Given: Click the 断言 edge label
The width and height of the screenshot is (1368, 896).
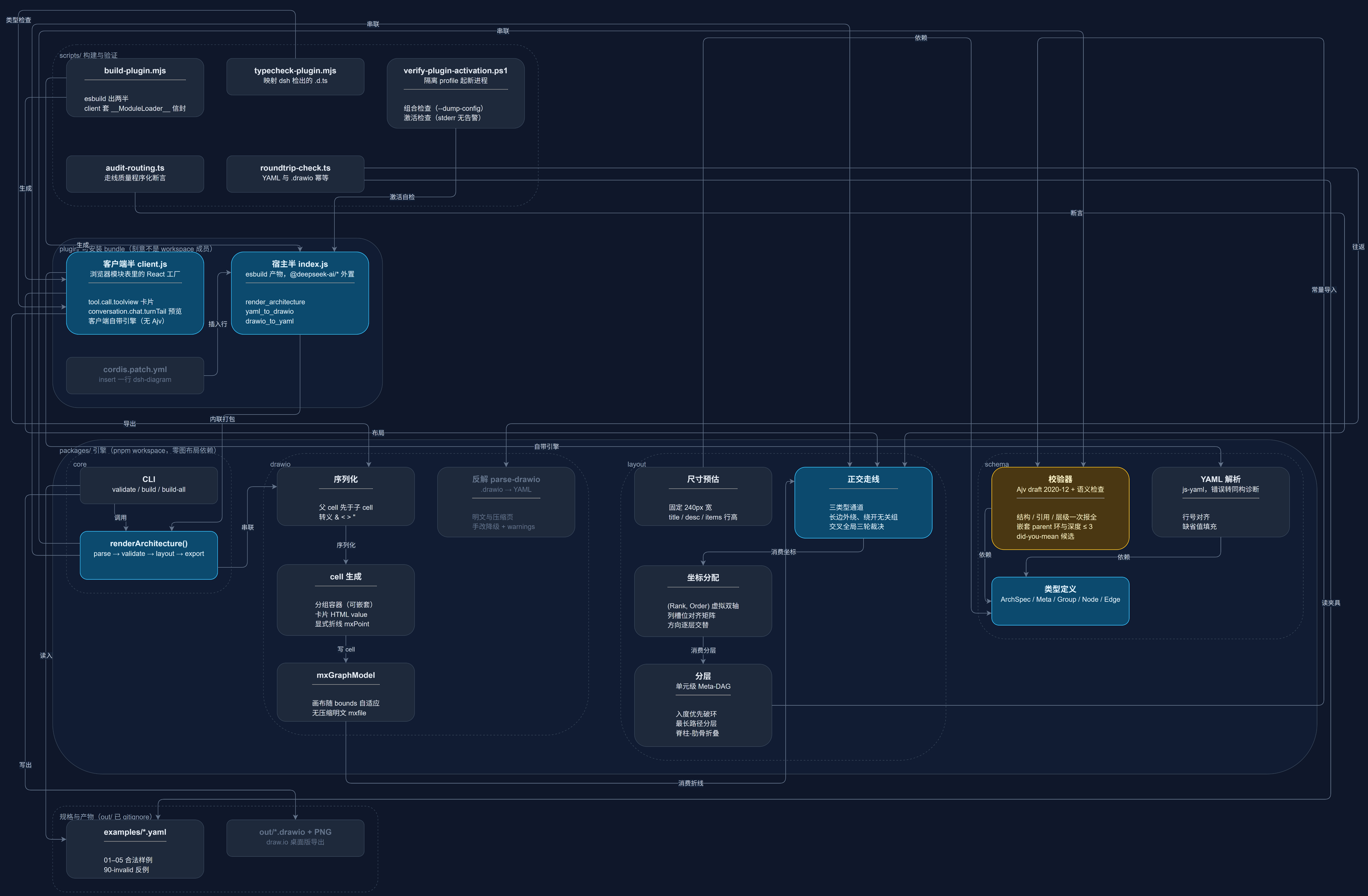Looking at the screenshot, I should click(1077, 213).
